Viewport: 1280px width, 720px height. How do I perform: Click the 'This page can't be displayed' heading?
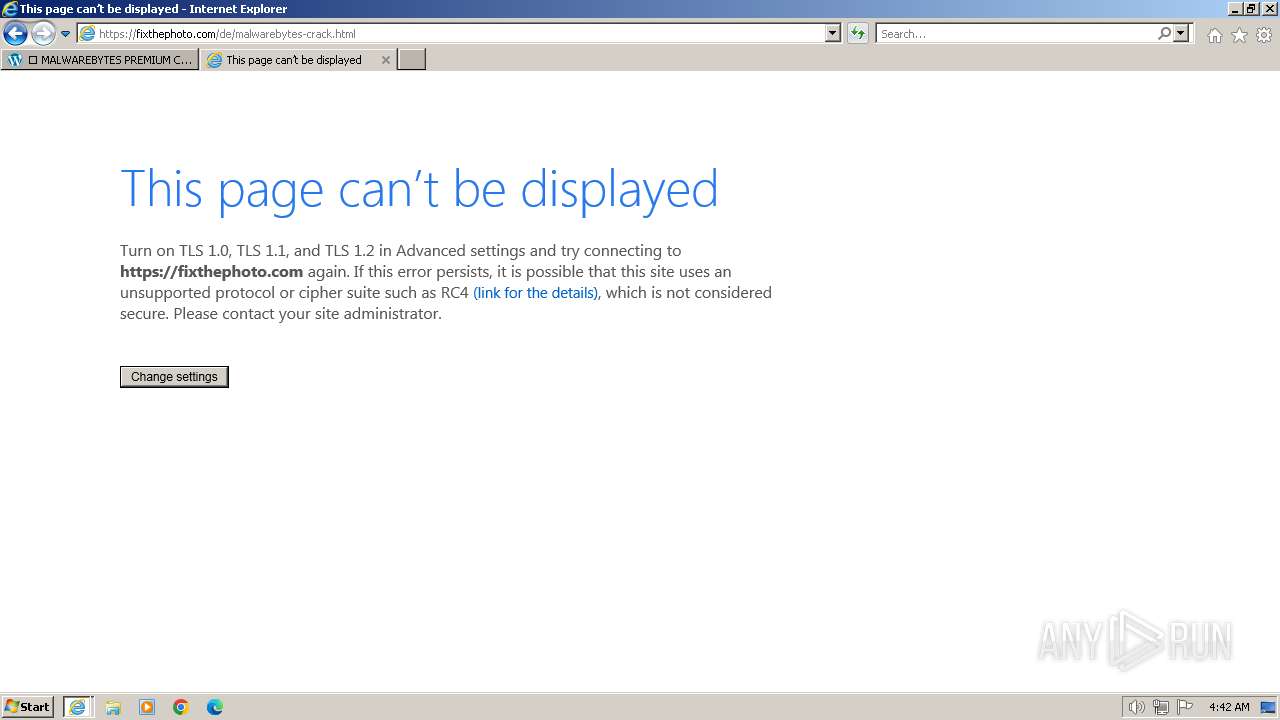(419, 189)
